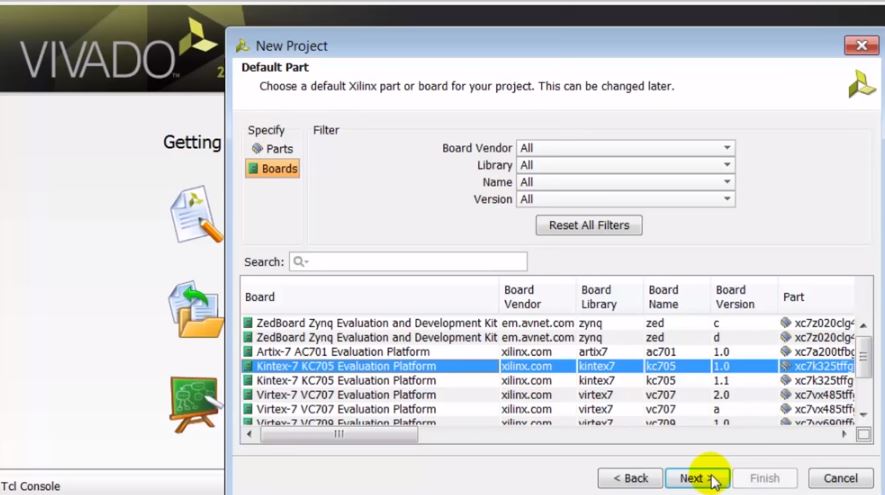This screenshot has height=495, width=885.
Task: Click the horizontal scrollbar thumb
Action: coord(339,434)
